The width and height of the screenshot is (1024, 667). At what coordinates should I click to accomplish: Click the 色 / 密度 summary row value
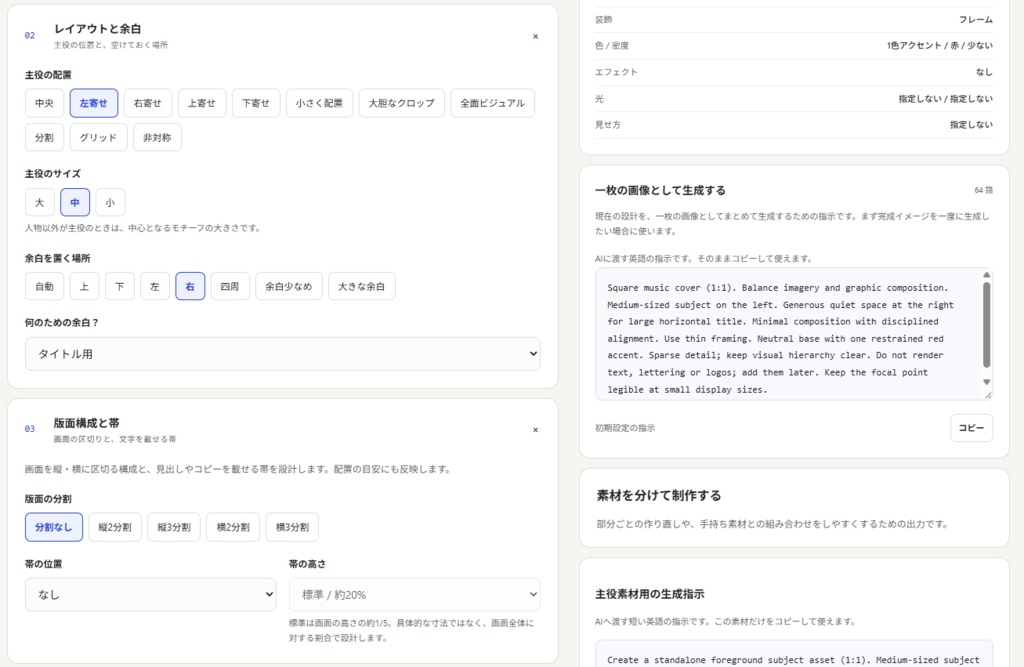coord(940,46)
